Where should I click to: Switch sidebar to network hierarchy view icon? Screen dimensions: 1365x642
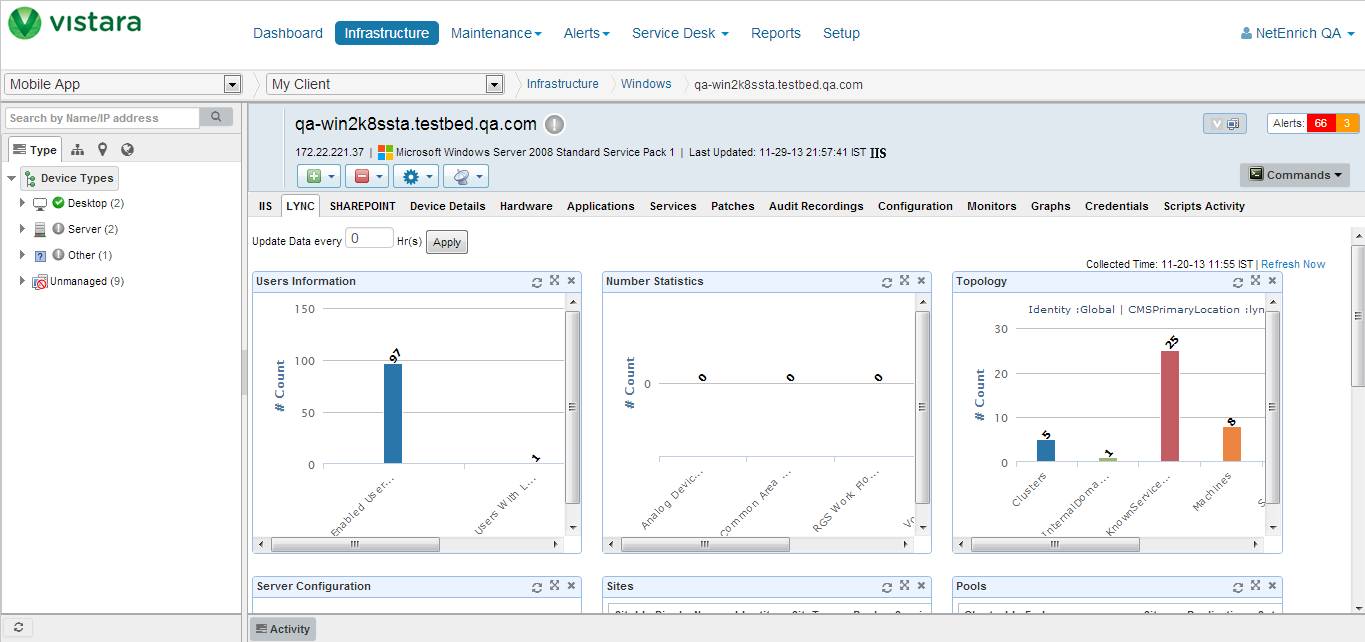point(78,150)
